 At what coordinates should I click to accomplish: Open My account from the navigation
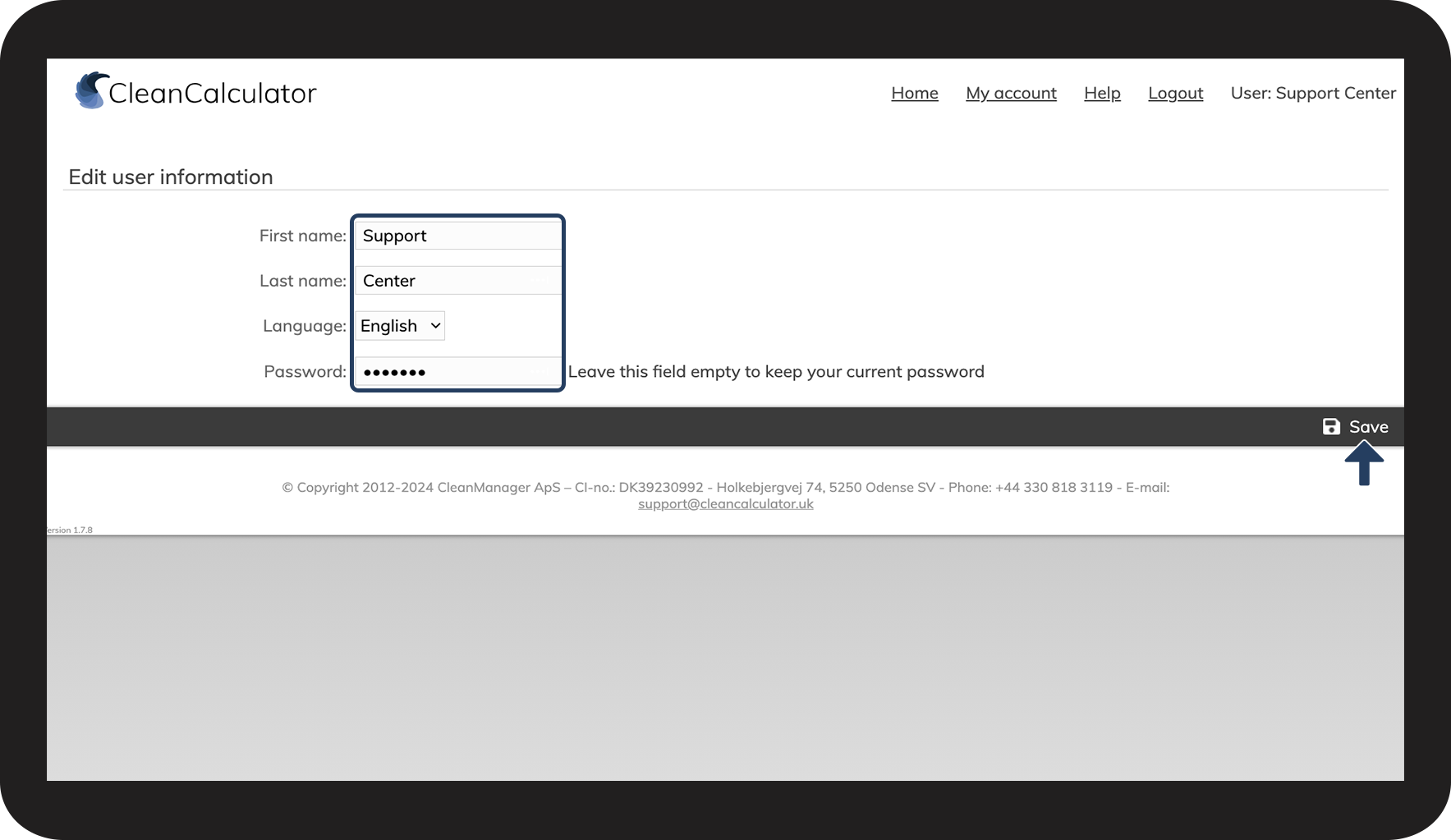[x=1011, y=94]
